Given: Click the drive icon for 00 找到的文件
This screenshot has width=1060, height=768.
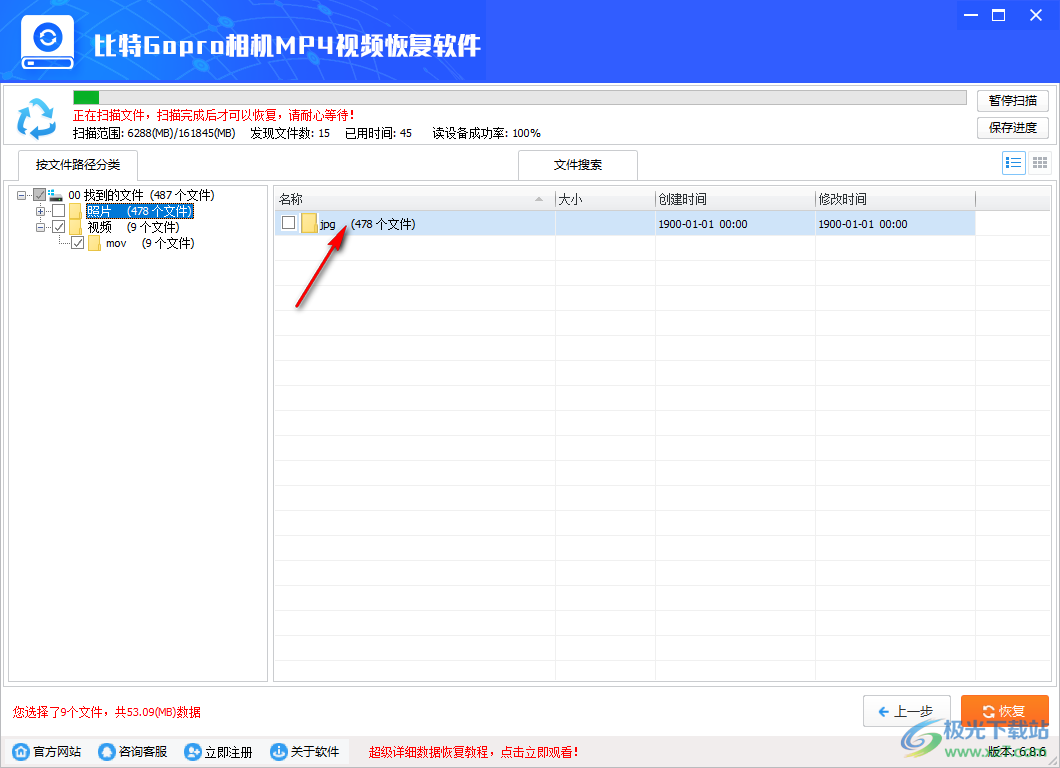Looking at the screenshot, I should tap(56, 195).
